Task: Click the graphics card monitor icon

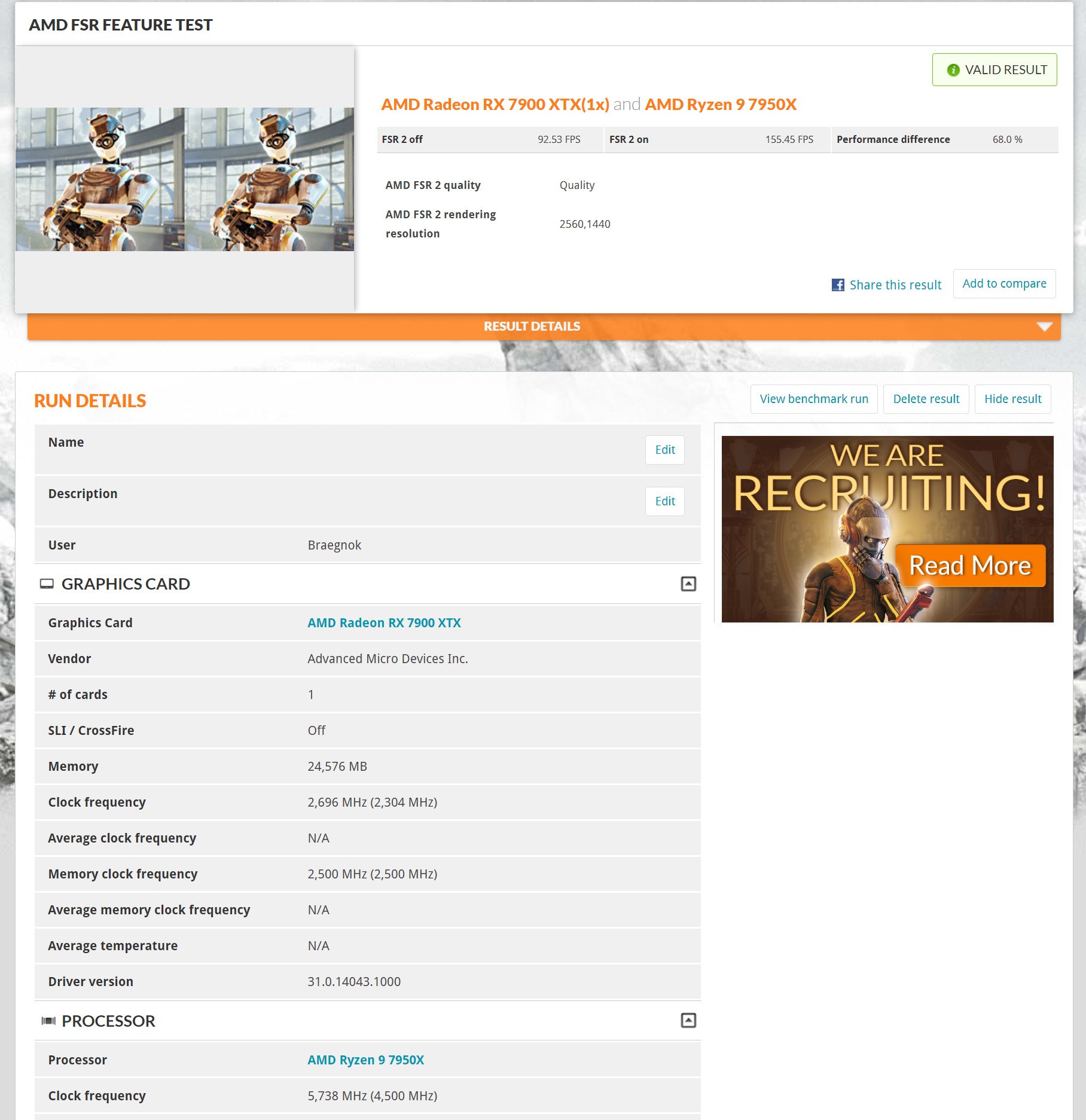Action: 47,584
